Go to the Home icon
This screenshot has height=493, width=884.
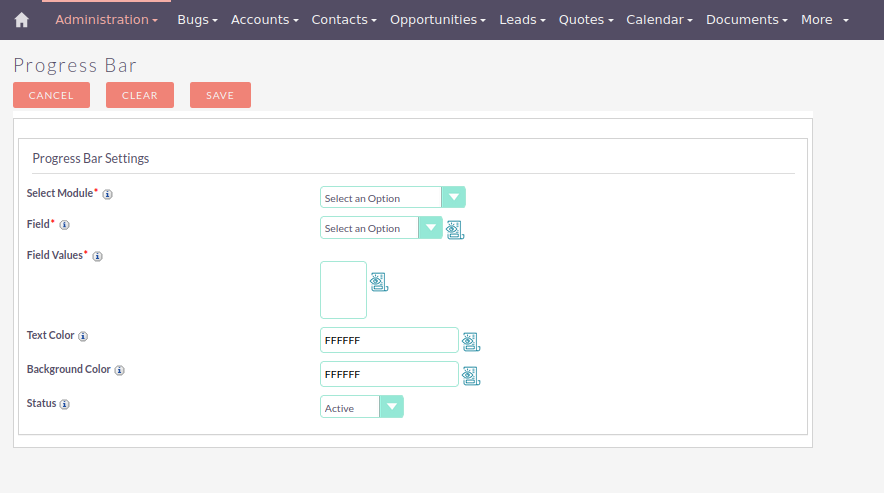click(21, 20)
